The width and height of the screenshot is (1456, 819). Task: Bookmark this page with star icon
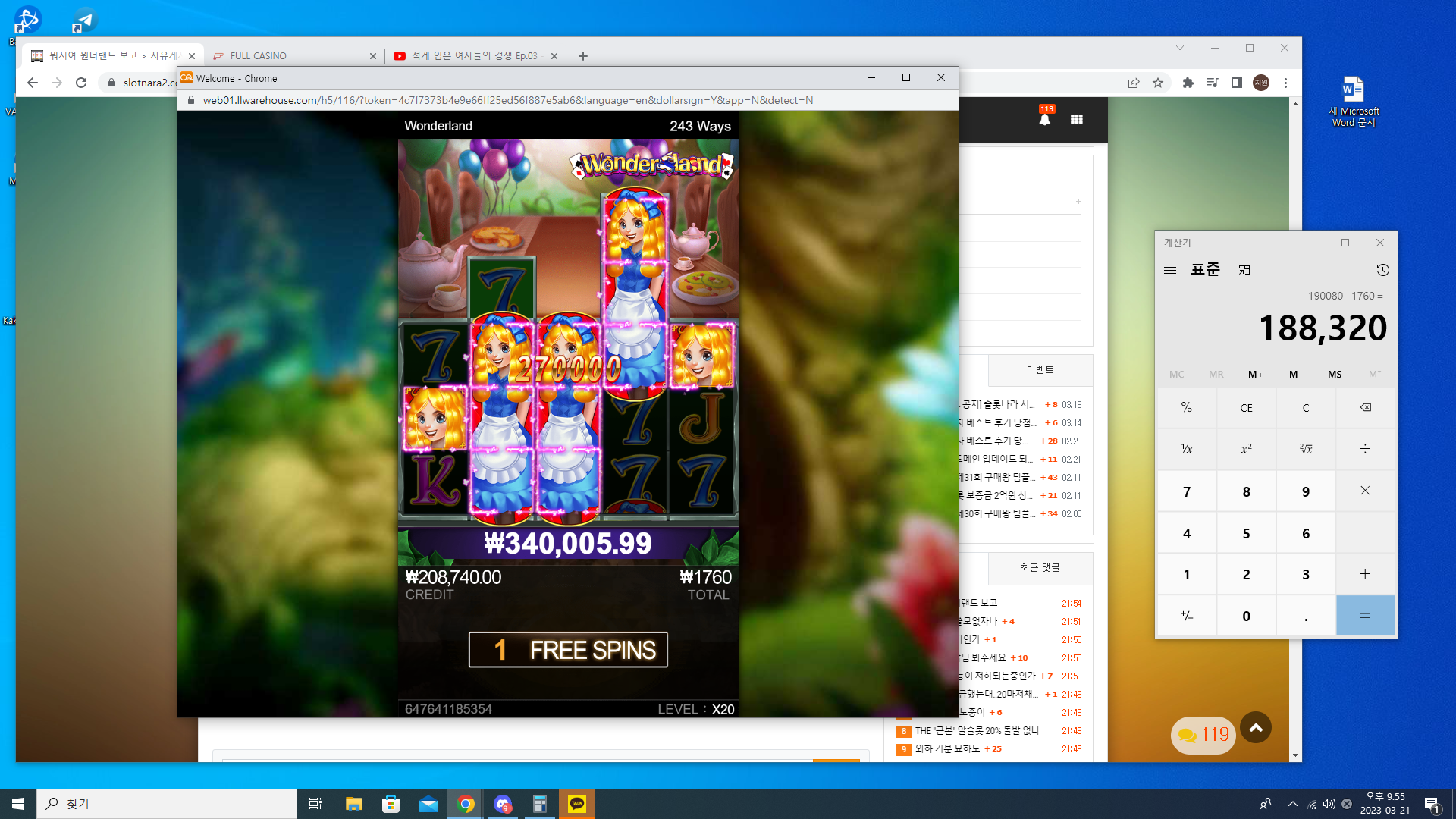point(1158,83)
